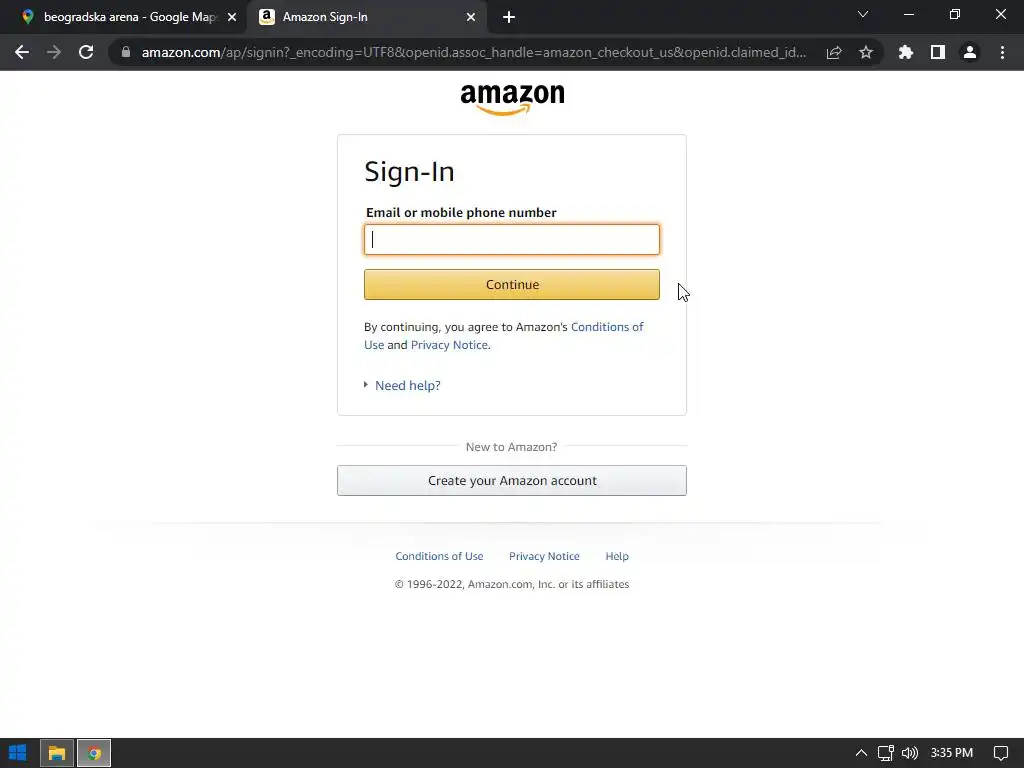Click Create your Amazon account
The image size is (1024, 768).
(x=512, y=481)
